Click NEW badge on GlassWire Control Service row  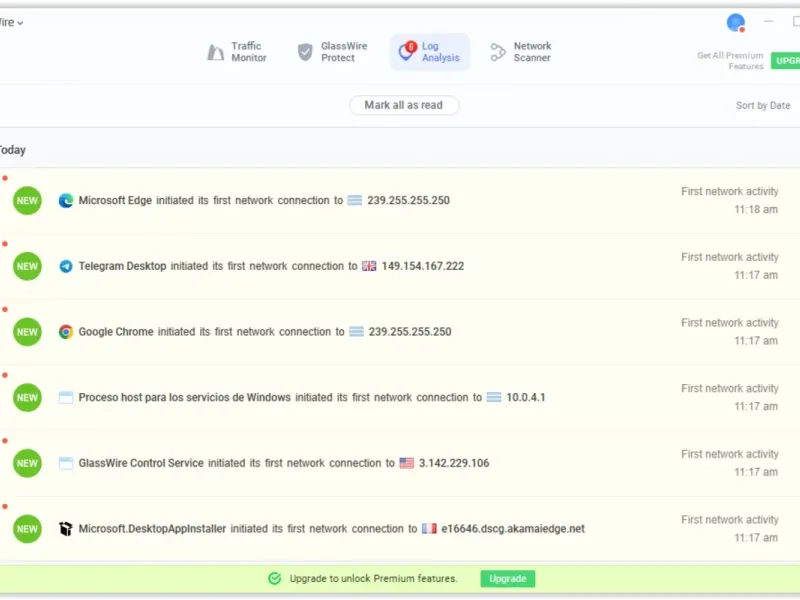tap(27, 463)
